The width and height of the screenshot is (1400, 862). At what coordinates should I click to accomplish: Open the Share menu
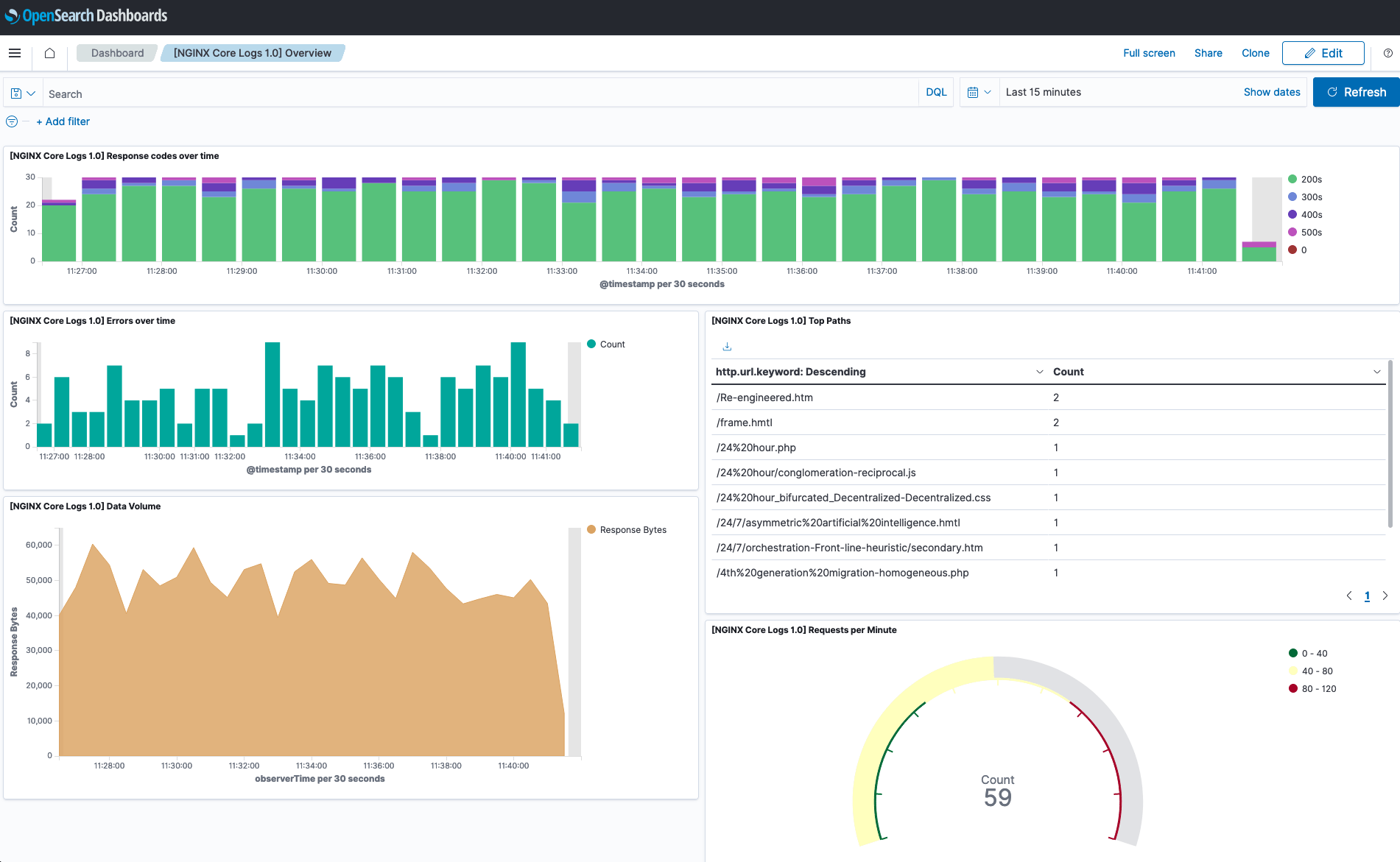[1208, 53]
